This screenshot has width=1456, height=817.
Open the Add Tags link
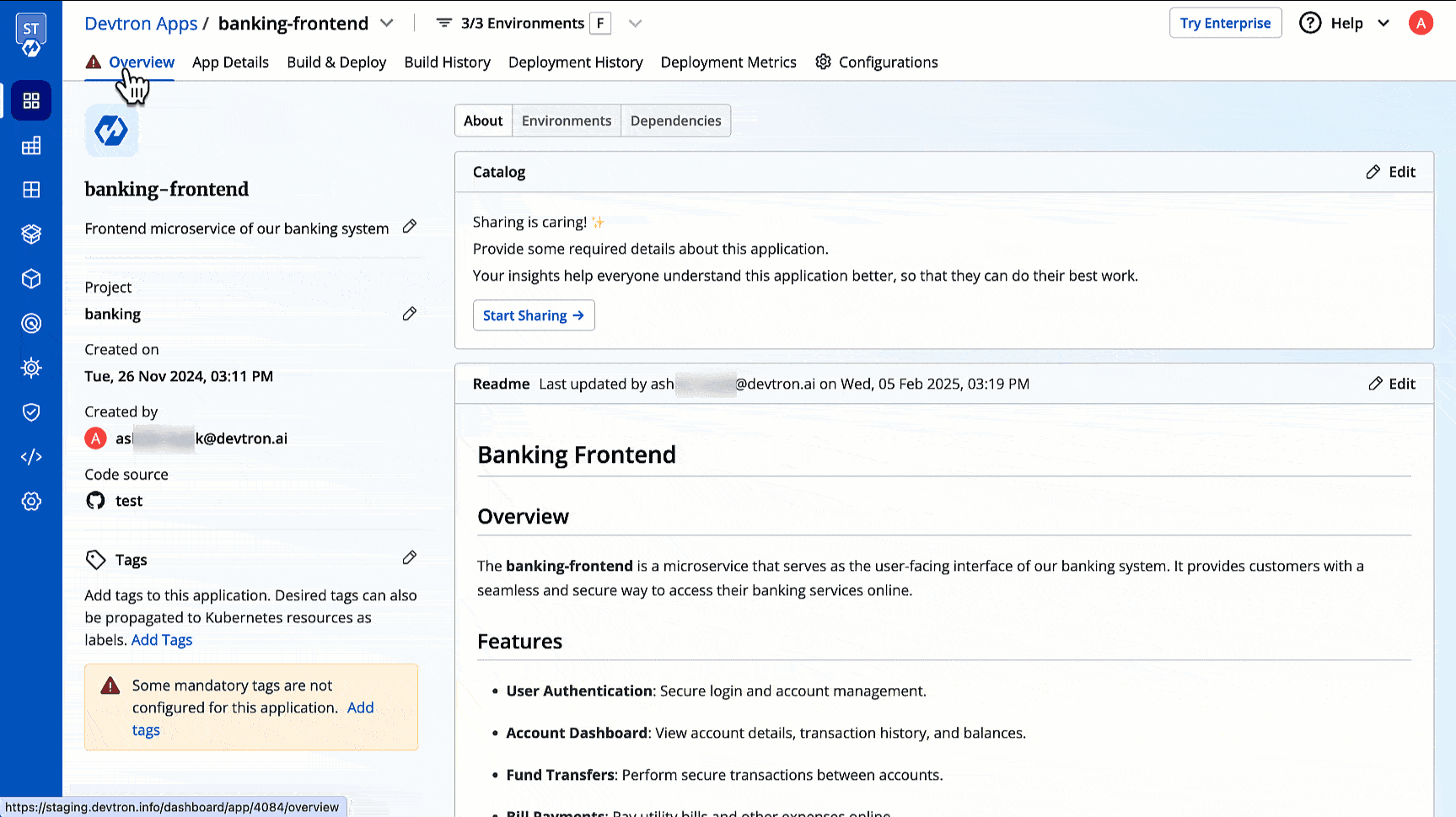coord(161,639)
